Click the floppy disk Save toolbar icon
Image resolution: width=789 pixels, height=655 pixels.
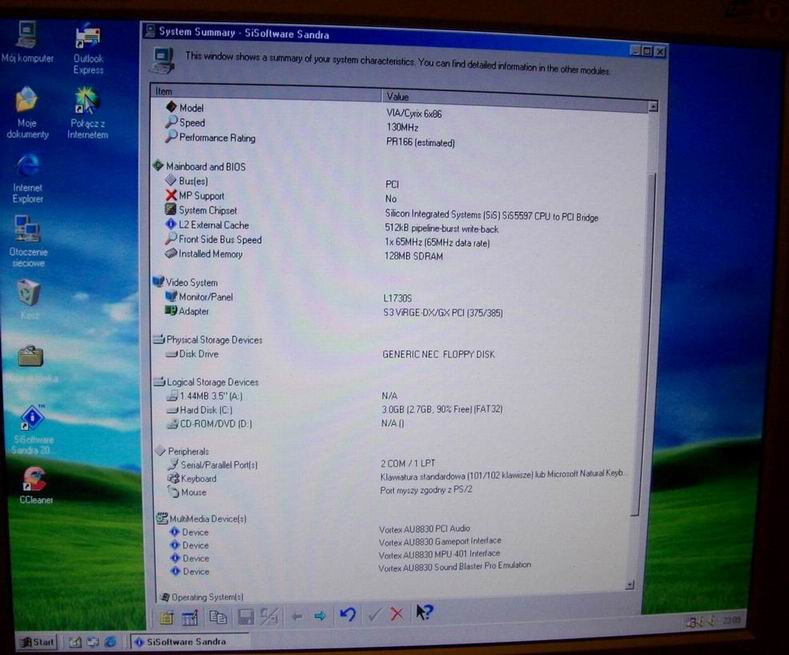point(246,617)
